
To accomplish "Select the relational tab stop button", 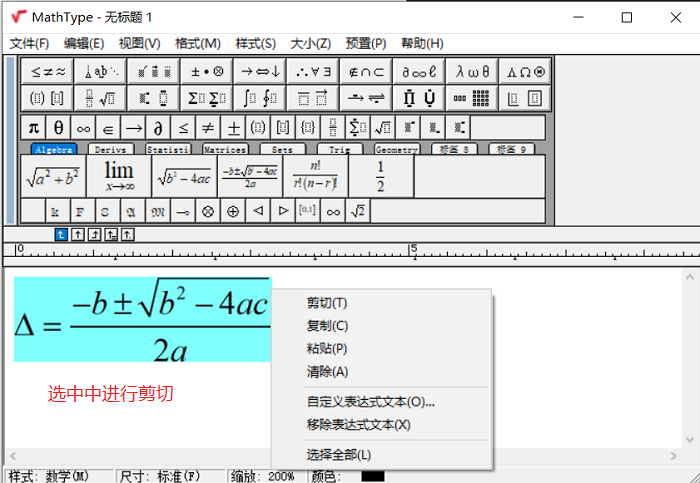I will [111, 234].
